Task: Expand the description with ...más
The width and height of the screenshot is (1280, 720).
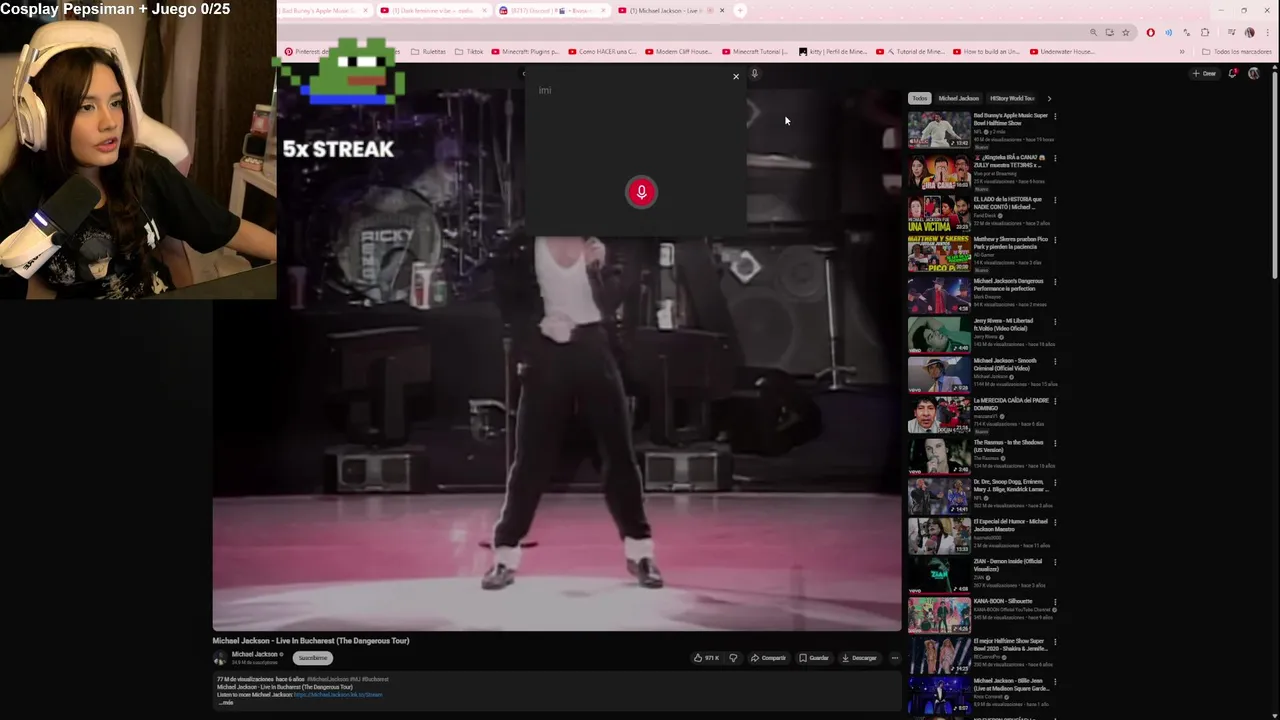Action: tap(226, 703)
